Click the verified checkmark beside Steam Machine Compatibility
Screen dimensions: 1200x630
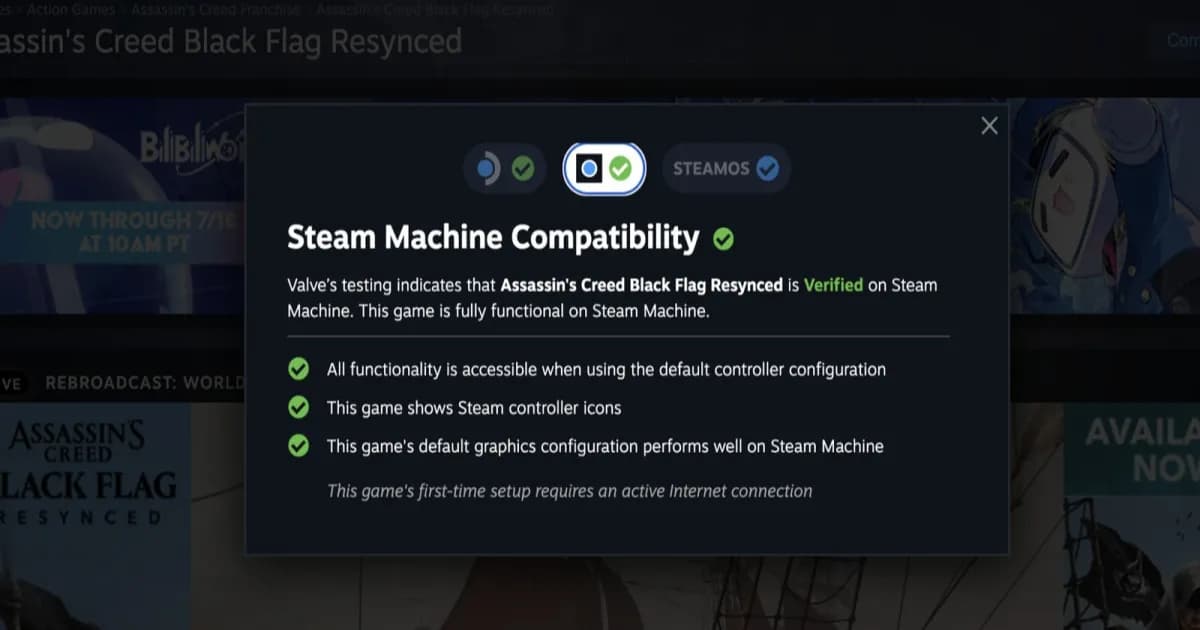coord(723,239)
